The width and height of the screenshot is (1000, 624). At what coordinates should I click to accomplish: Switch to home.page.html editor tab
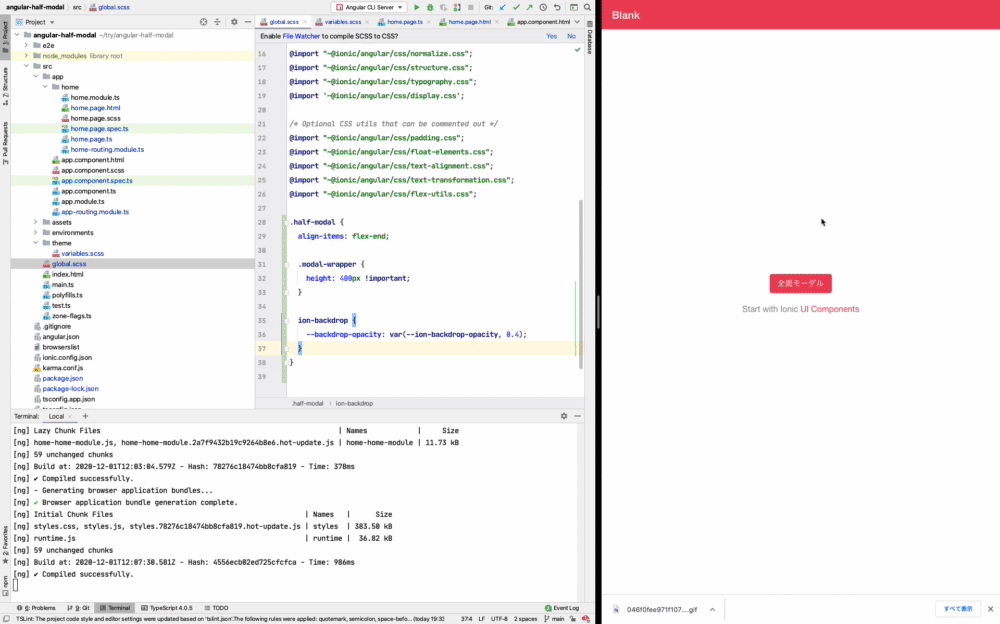[x=469, y=22]
